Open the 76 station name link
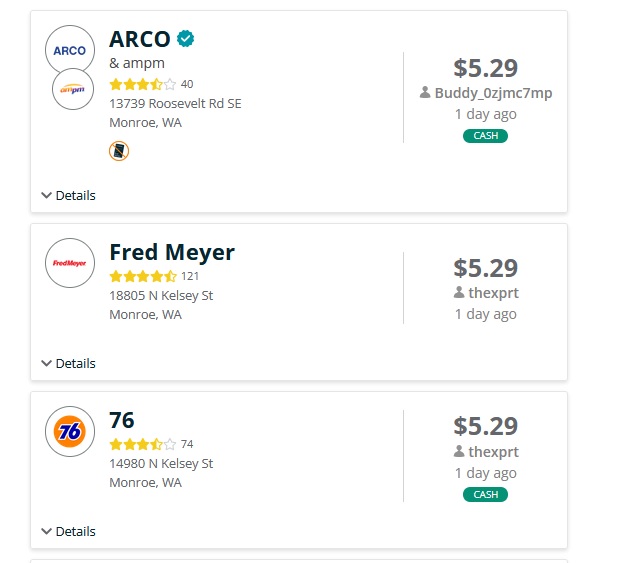Screen dimensions: 644x563 coord(122,419)
